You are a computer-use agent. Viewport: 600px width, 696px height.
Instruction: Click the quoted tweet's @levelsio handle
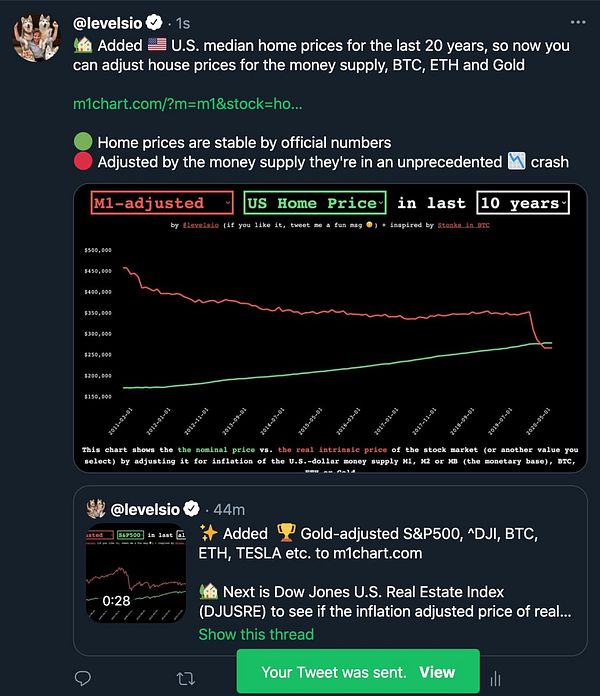[x=153, y=509]
